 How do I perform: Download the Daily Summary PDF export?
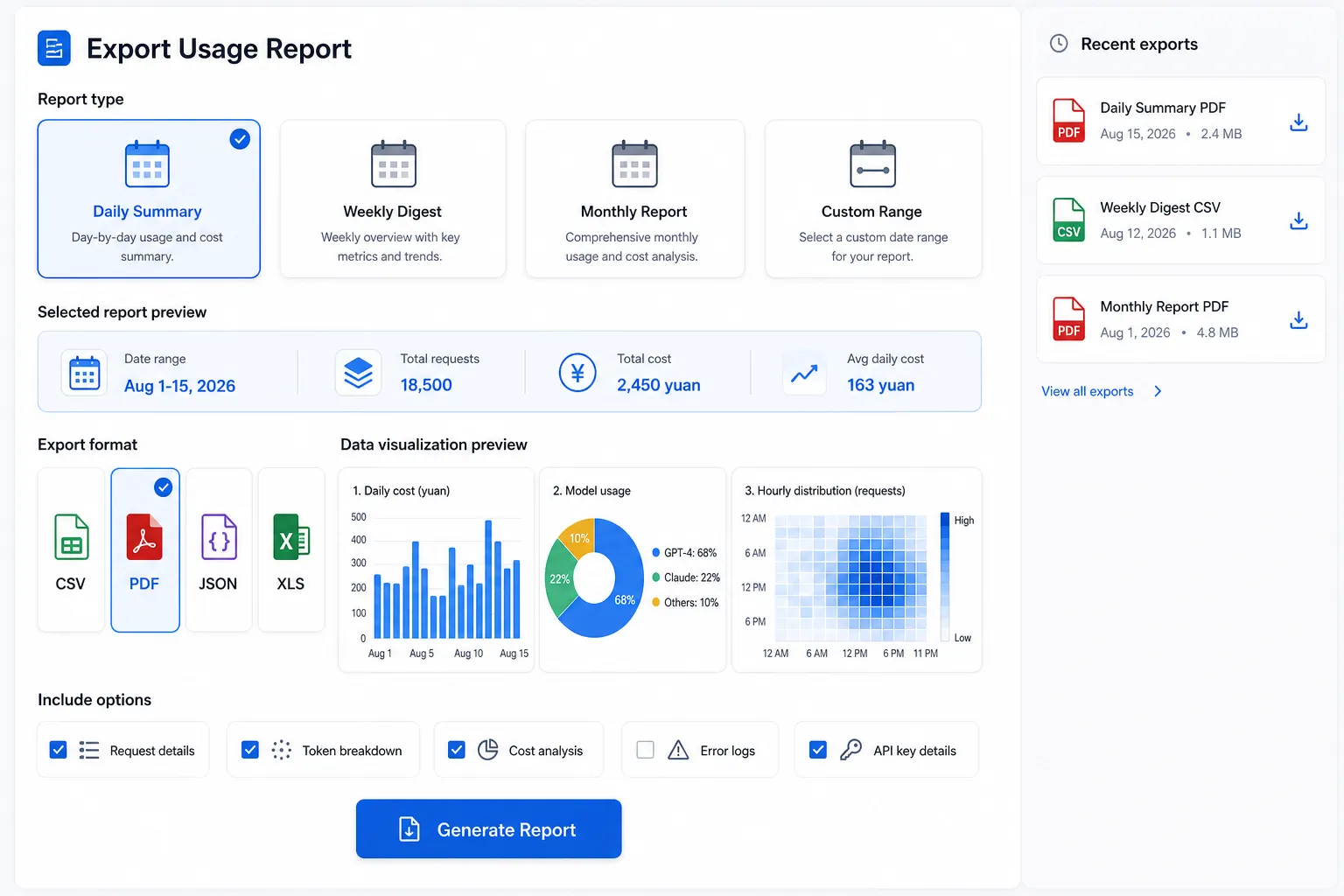tap(1298, 122)
